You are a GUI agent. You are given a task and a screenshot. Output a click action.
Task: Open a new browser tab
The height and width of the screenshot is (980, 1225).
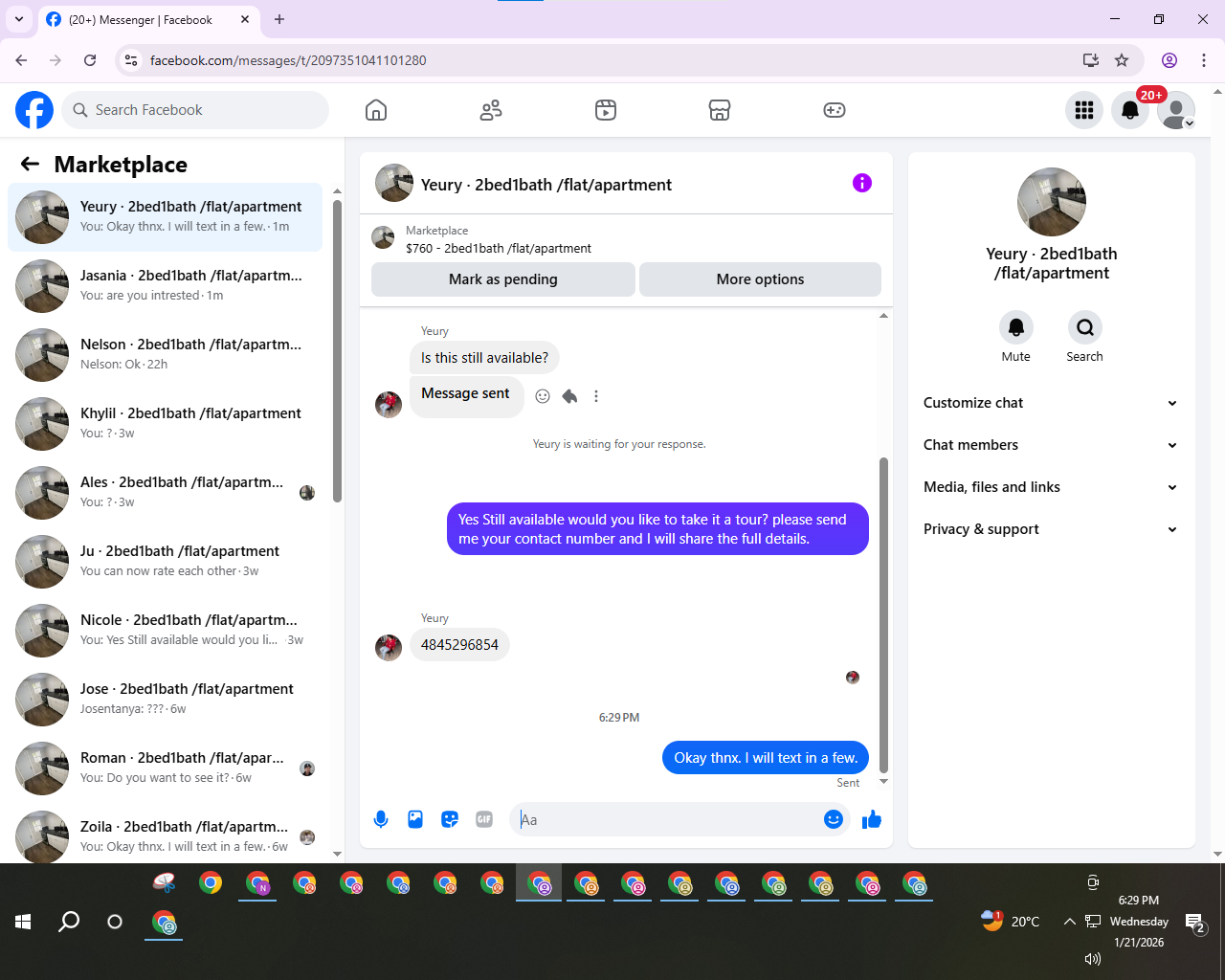click(279, 19)
